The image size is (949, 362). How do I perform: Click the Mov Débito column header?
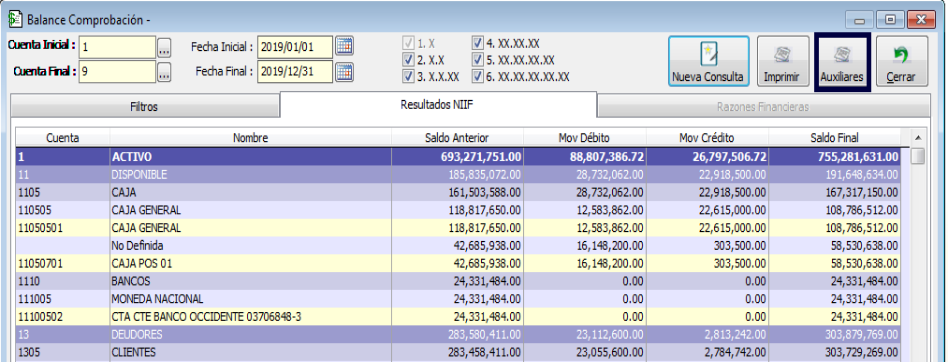click(585, 138)
